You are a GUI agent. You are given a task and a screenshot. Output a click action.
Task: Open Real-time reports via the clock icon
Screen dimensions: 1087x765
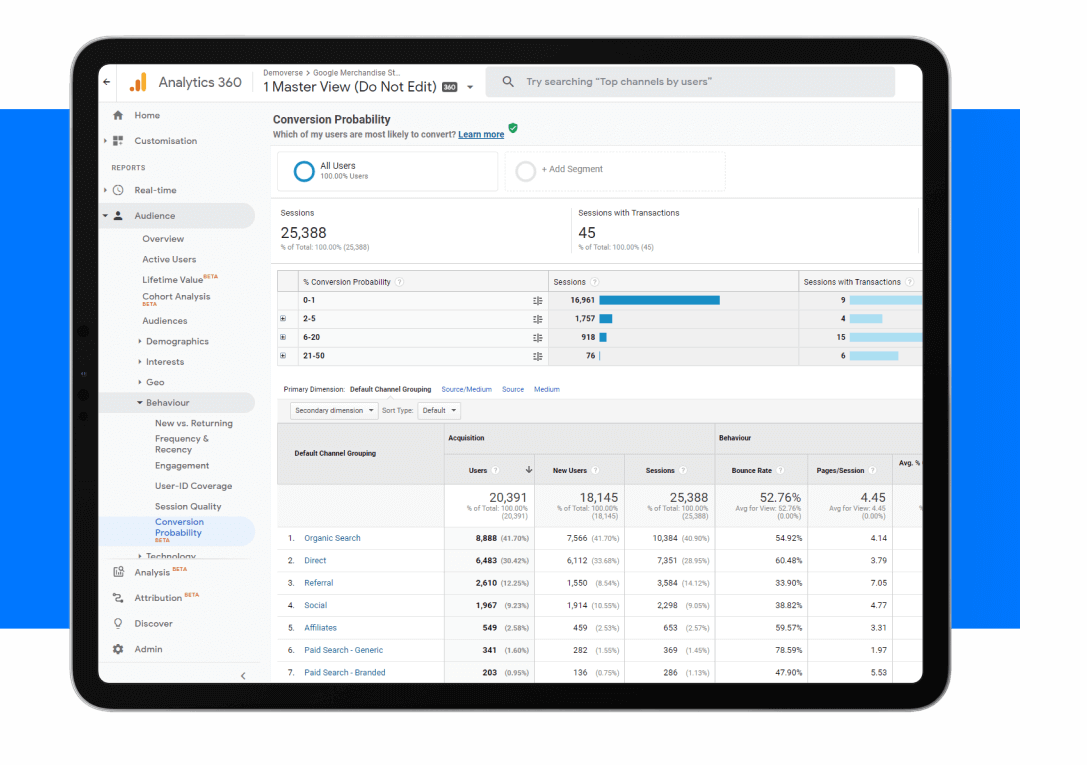[x=119, y=190]
